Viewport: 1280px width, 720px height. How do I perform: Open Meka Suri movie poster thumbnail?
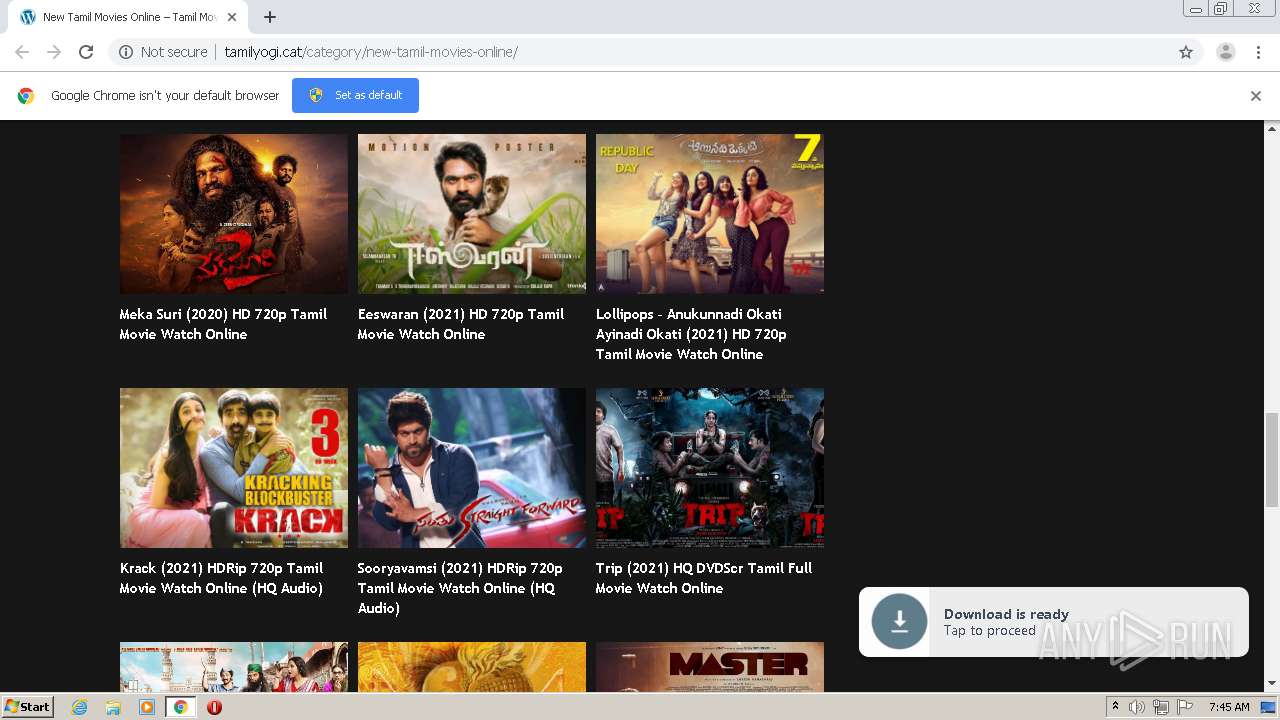click(234, 214)
